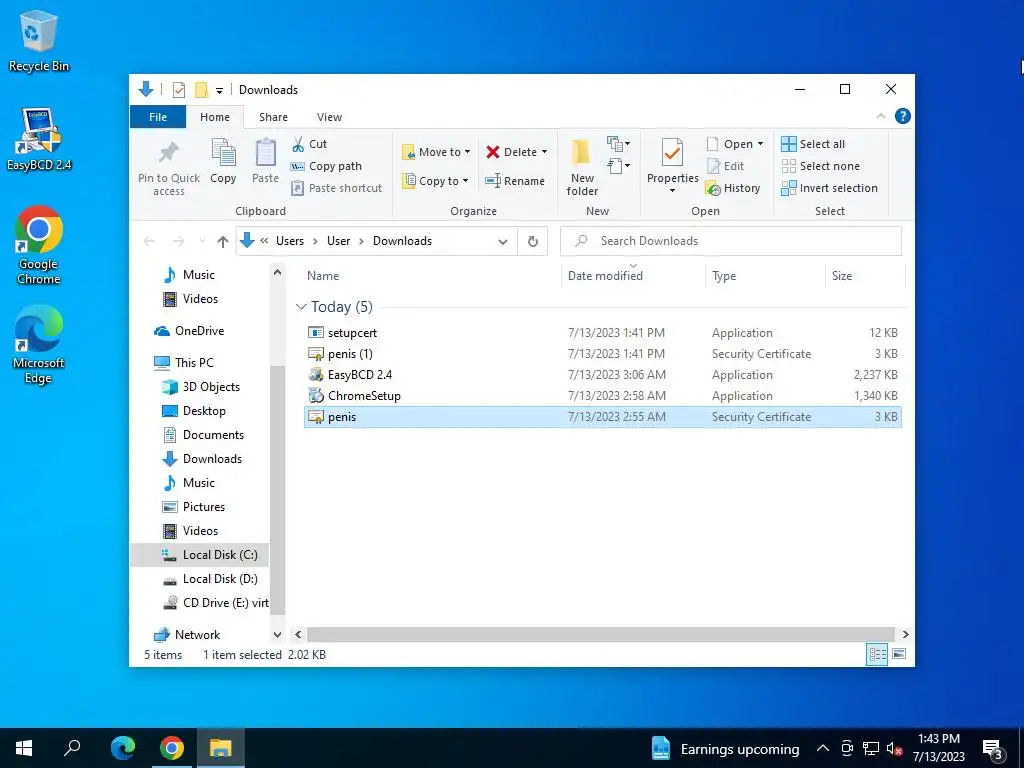
Task: Click Copy path in Clipboard group
Action: pos(326,166)
